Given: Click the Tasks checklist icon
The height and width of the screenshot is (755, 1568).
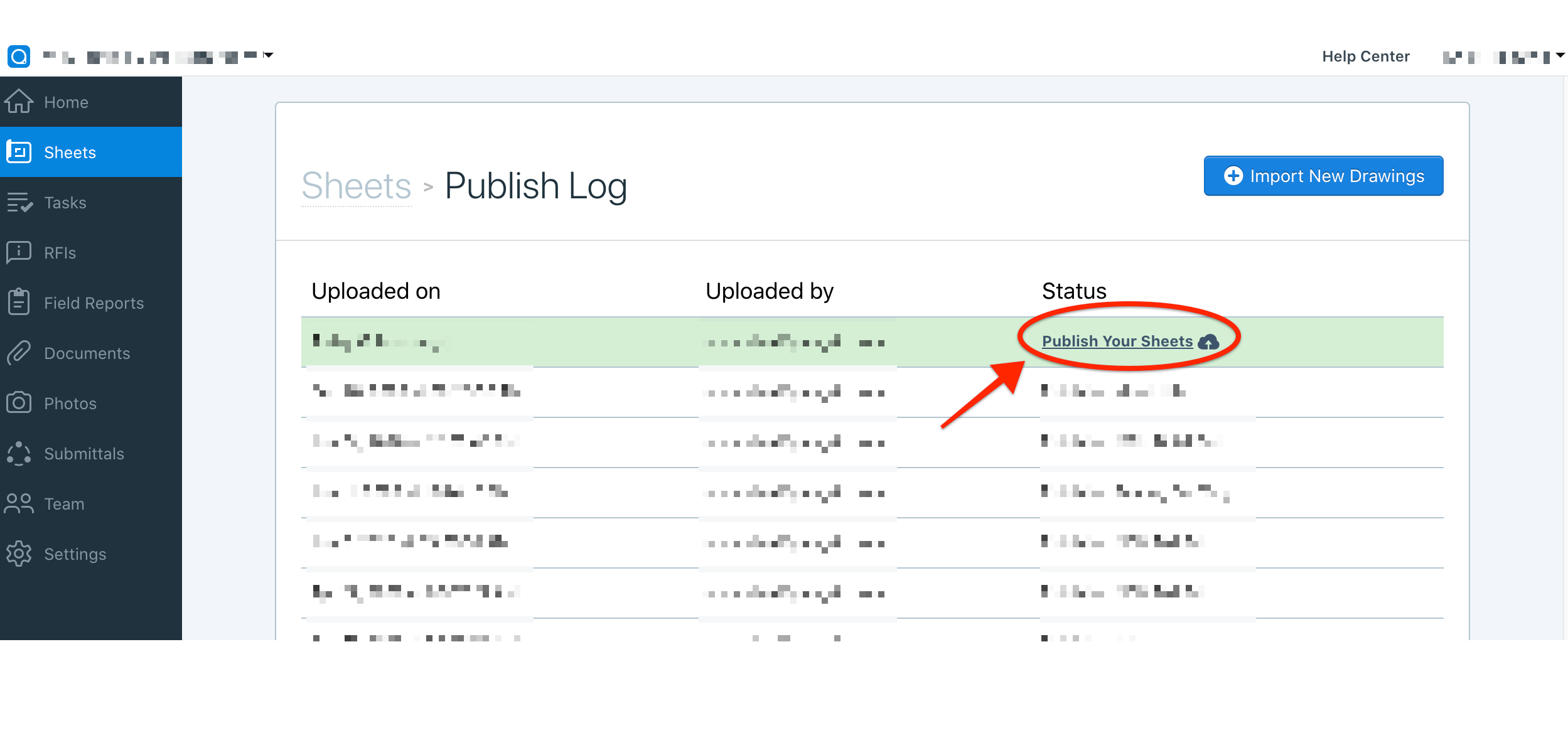Looking at the screenshot, I should tap(19, 202).
